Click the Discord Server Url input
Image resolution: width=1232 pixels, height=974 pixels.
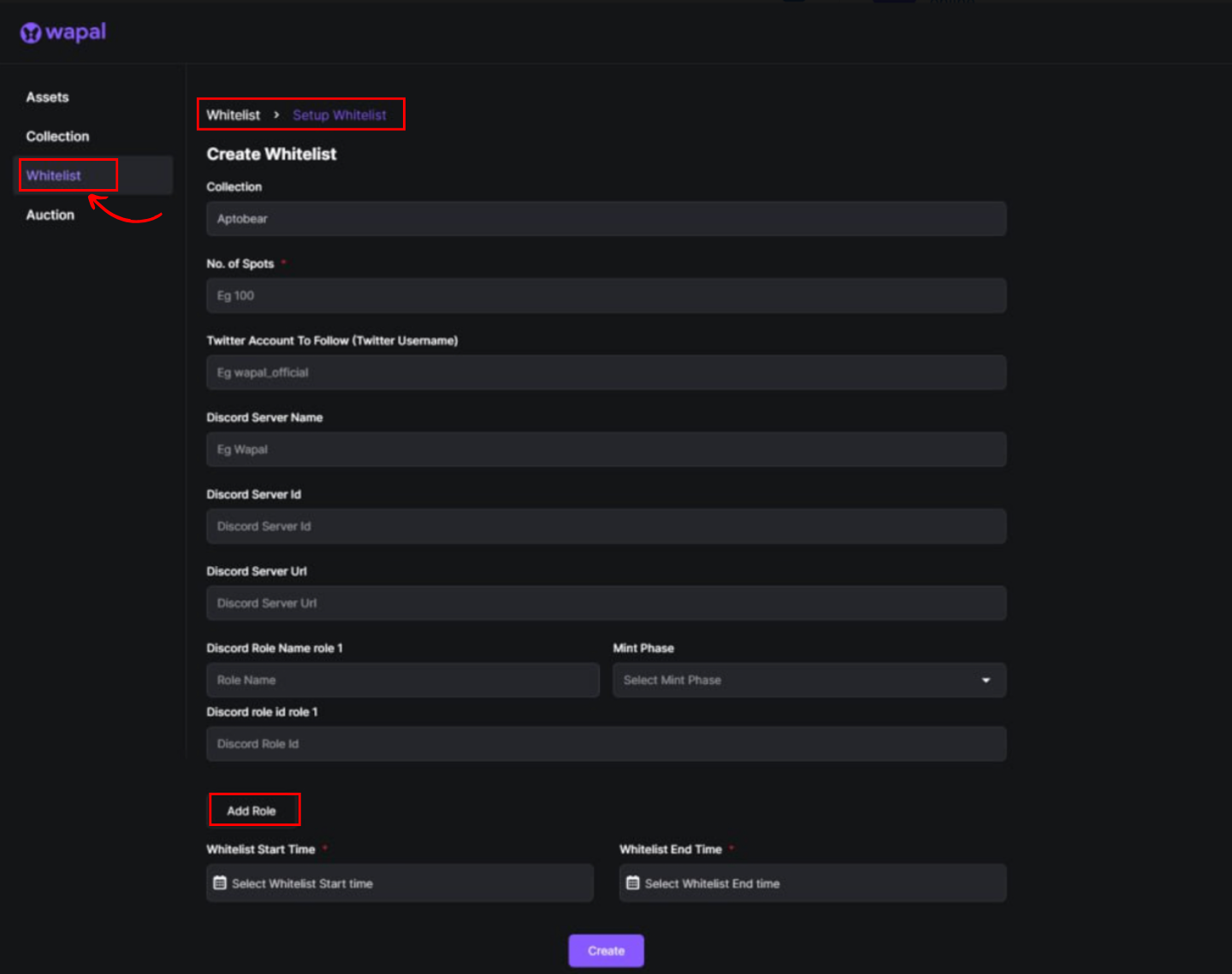[606, 604]
